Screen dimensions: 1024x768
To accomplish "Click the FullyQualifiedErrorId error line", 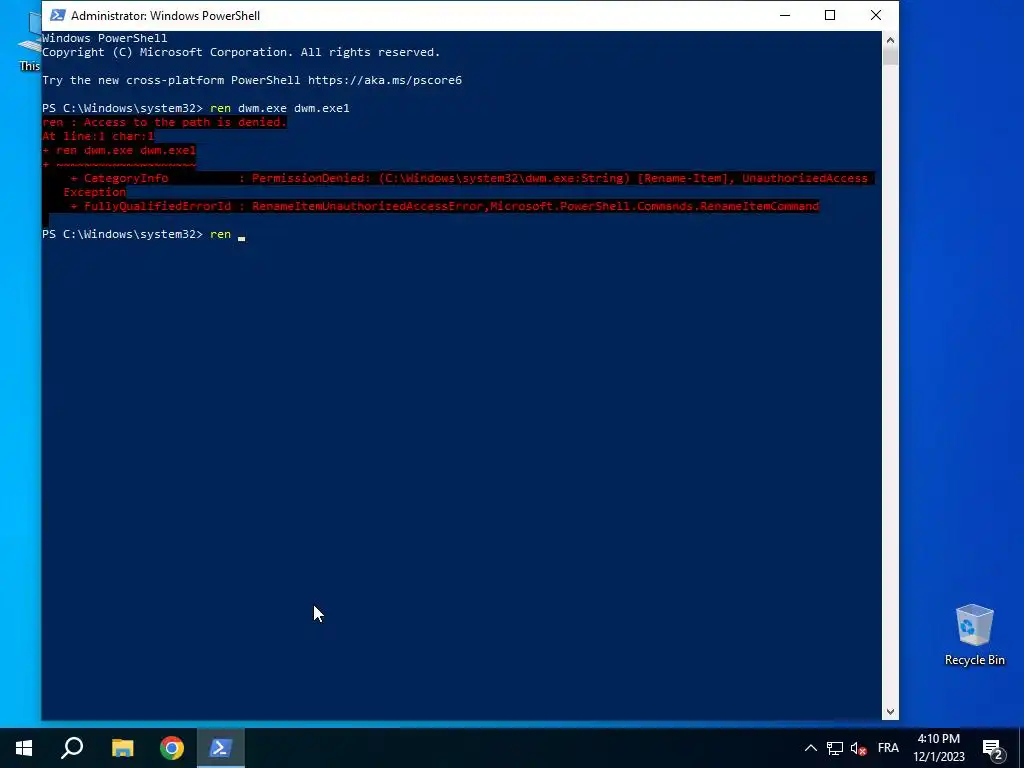I will [444, 206].
